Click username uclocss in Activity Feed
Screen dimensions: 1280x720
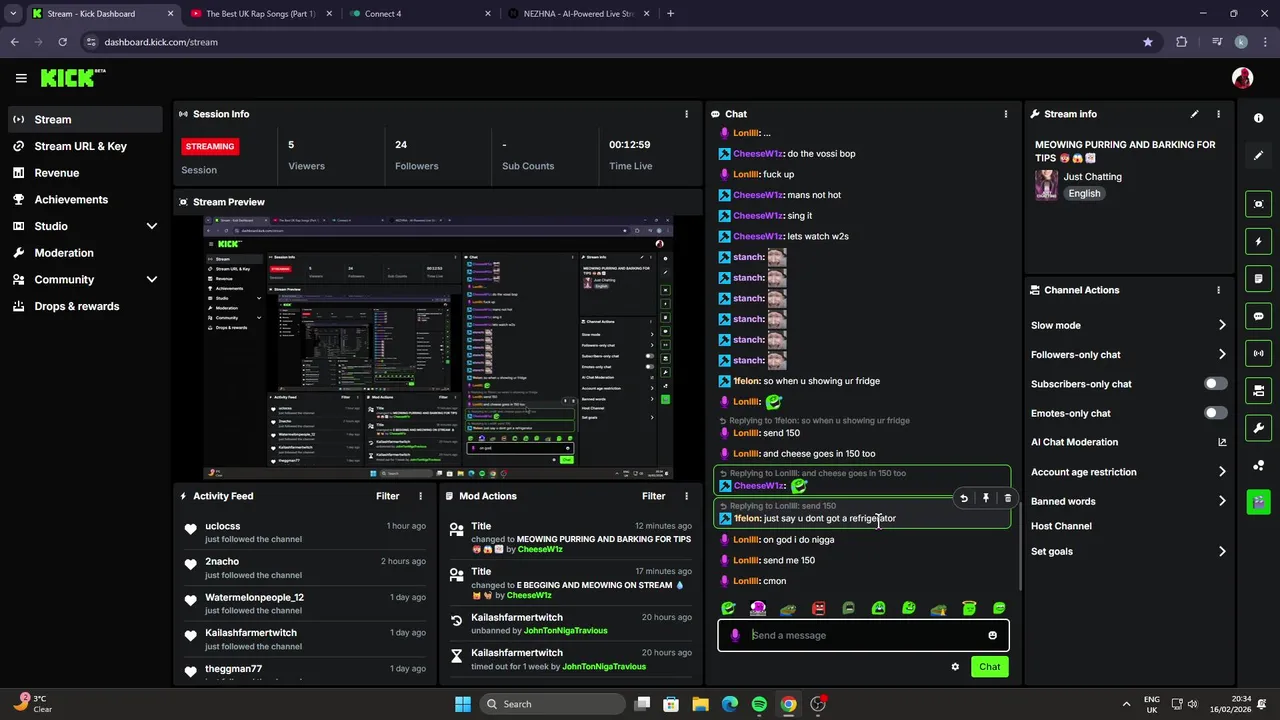(222, 526)
